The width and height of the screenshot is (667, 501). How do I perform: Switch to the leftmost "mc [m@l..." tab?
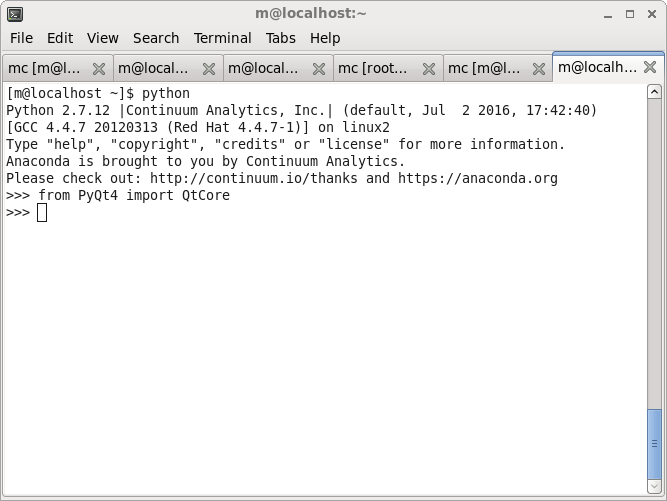pyautogui.click(x=45, y=69)
